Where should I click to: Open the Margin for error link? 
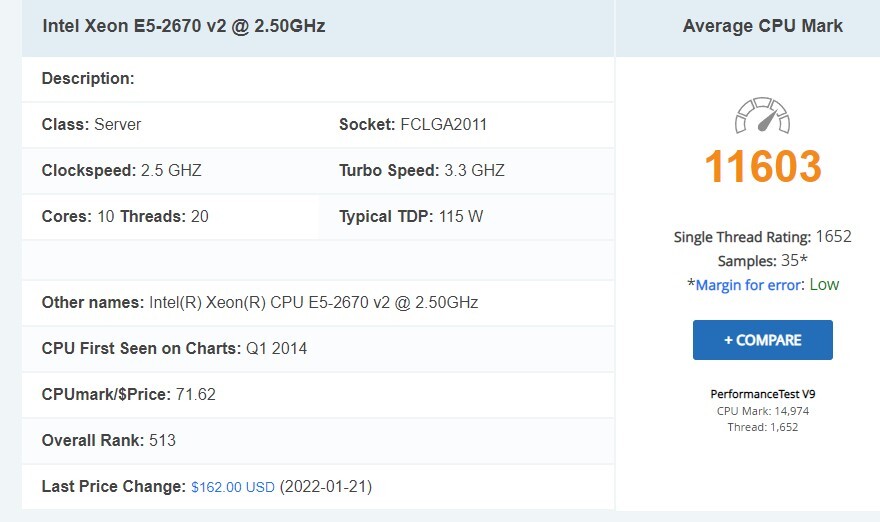(748, 285)
